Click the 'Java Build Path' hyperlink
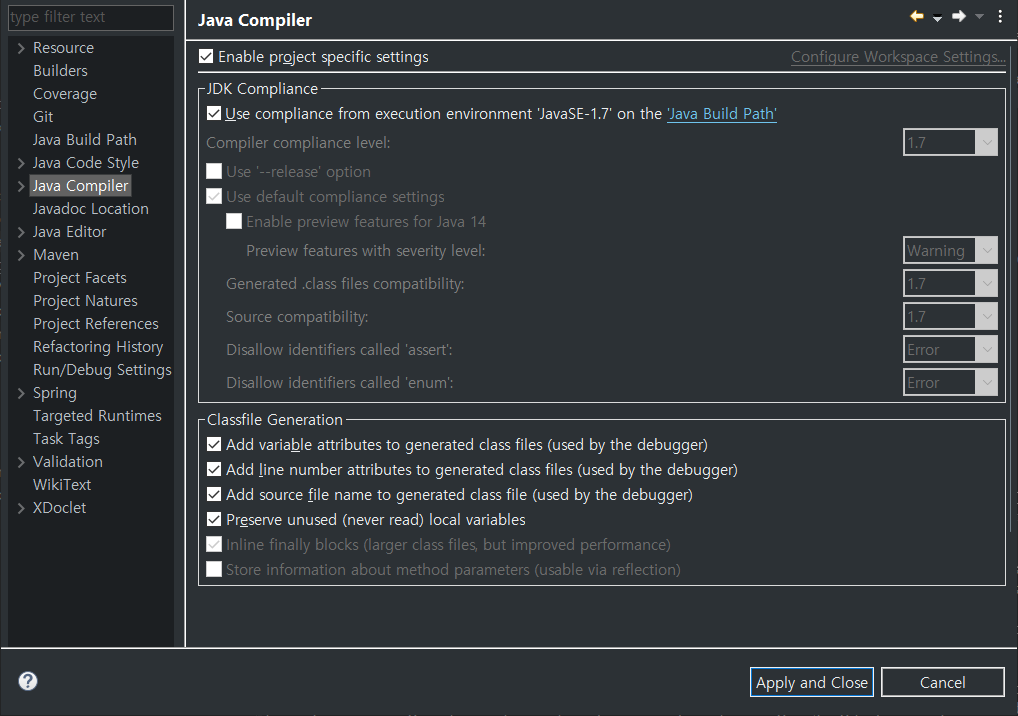 [722, 114]
